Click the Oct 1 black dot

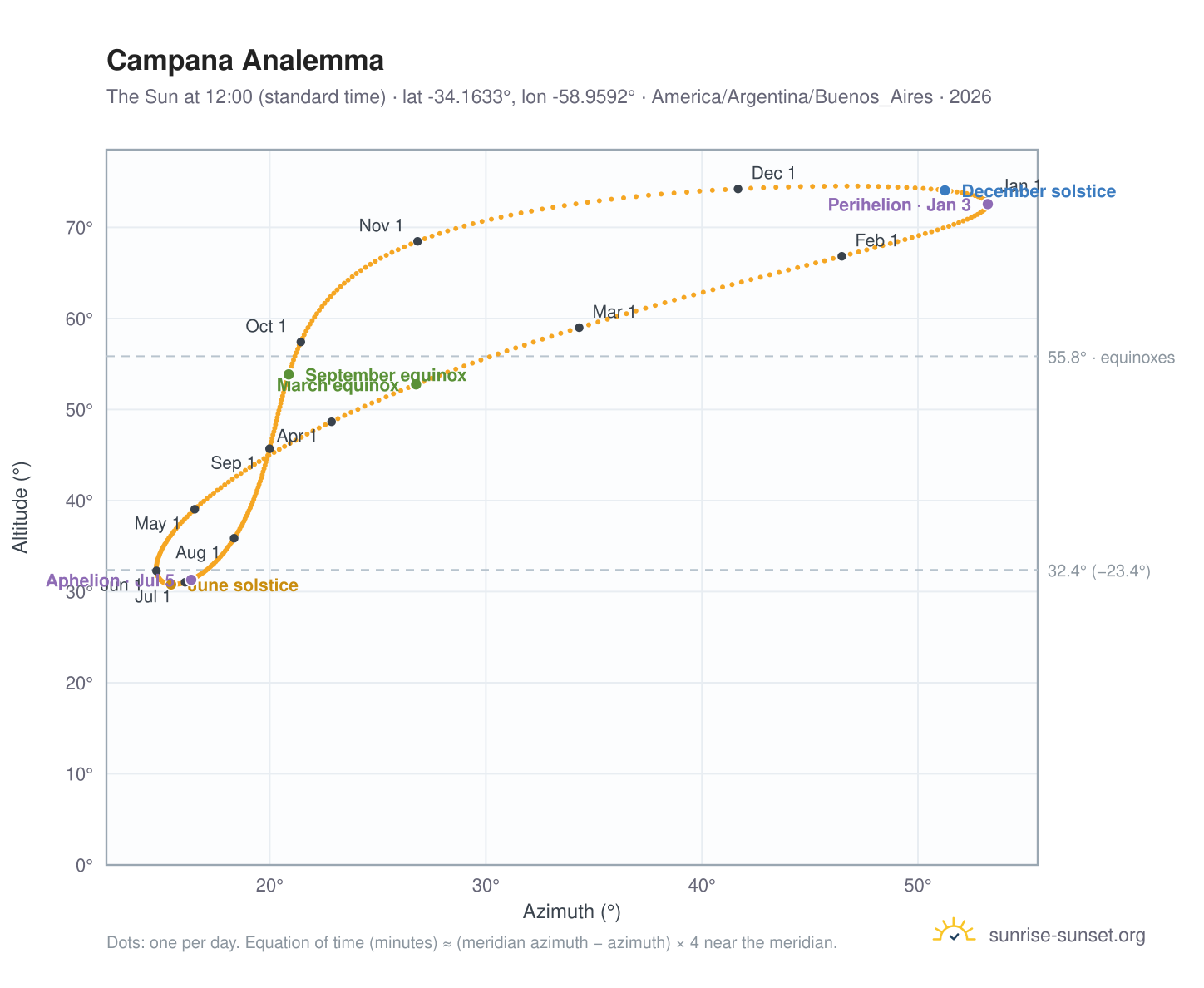[301, 342]
